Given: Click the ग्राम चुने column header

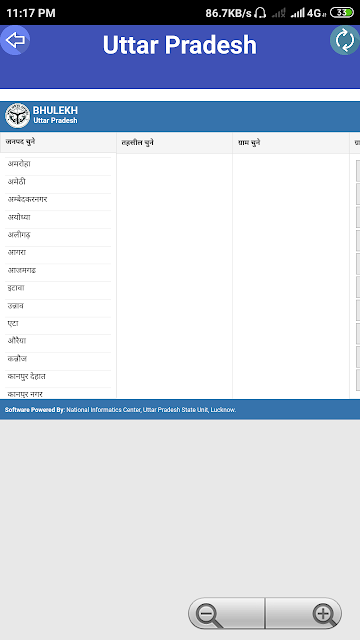Looking at the screenshot, I should point(291,143).
